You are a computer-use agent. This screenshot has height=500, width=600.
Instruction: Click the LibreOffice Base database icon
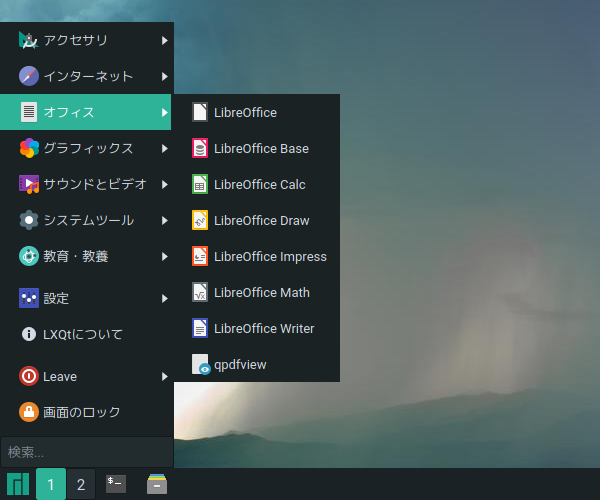tap(200, 148)
